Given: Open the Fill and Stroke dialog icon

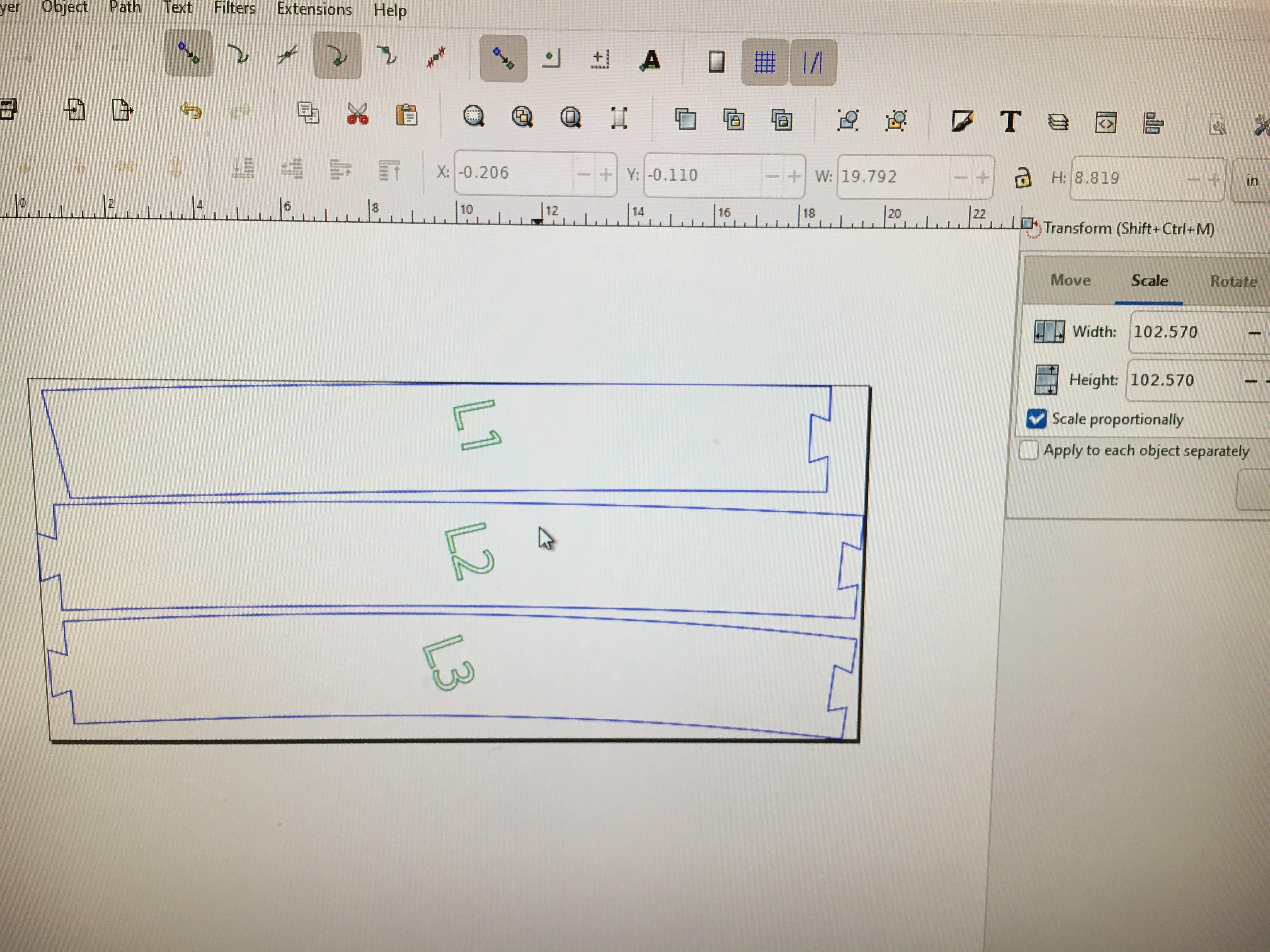Looking at the screenshot, I should pos(962,121).
